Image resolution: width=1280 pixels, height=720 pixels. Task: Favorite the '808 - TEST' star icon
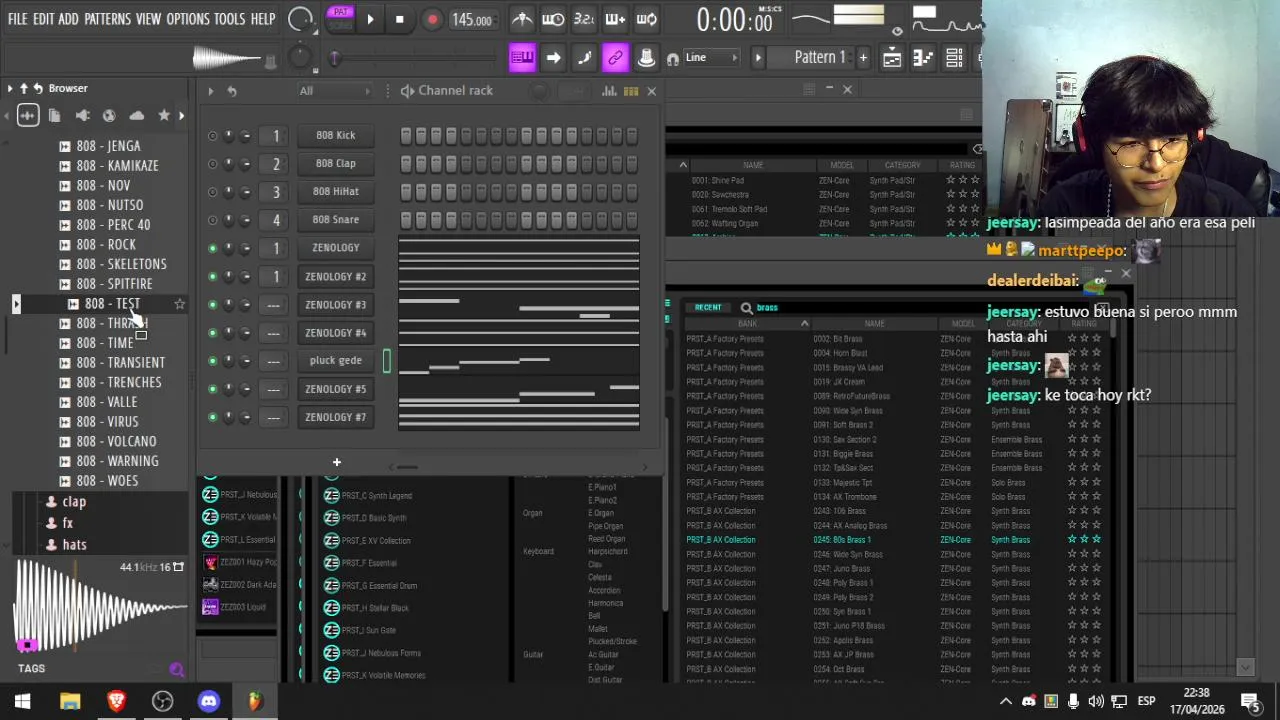pos(180,304)
